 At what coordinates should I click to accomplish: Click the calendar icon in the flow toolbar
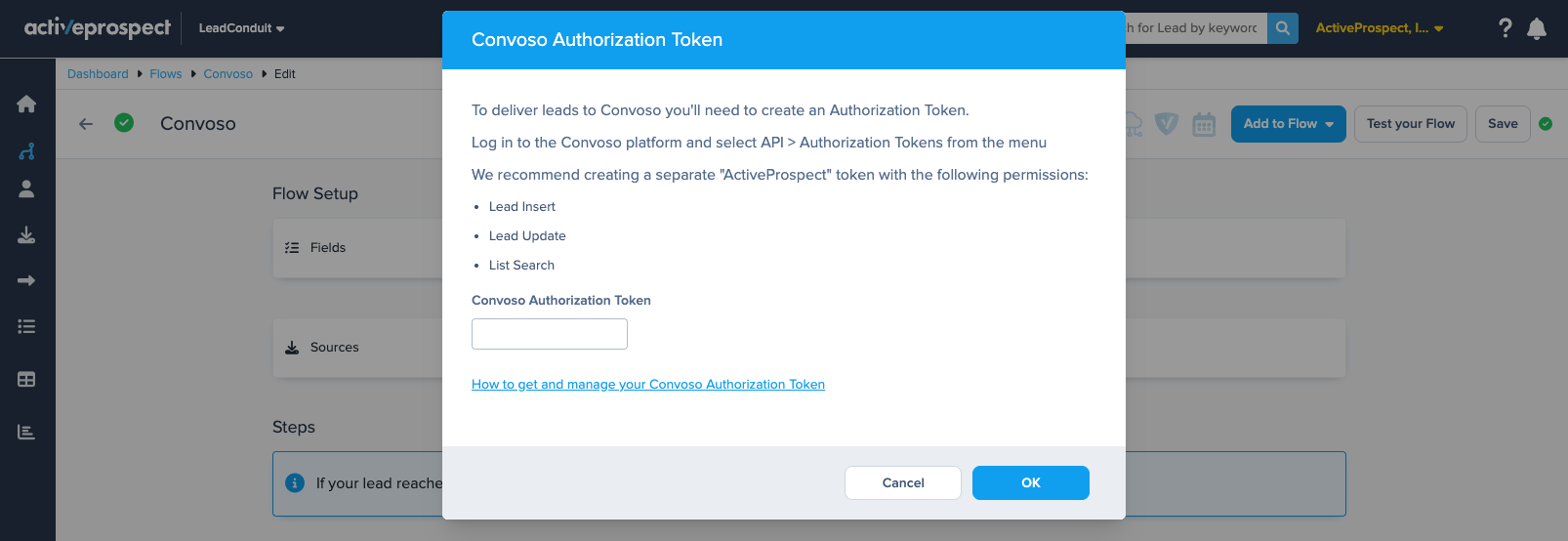point(1204,124)
